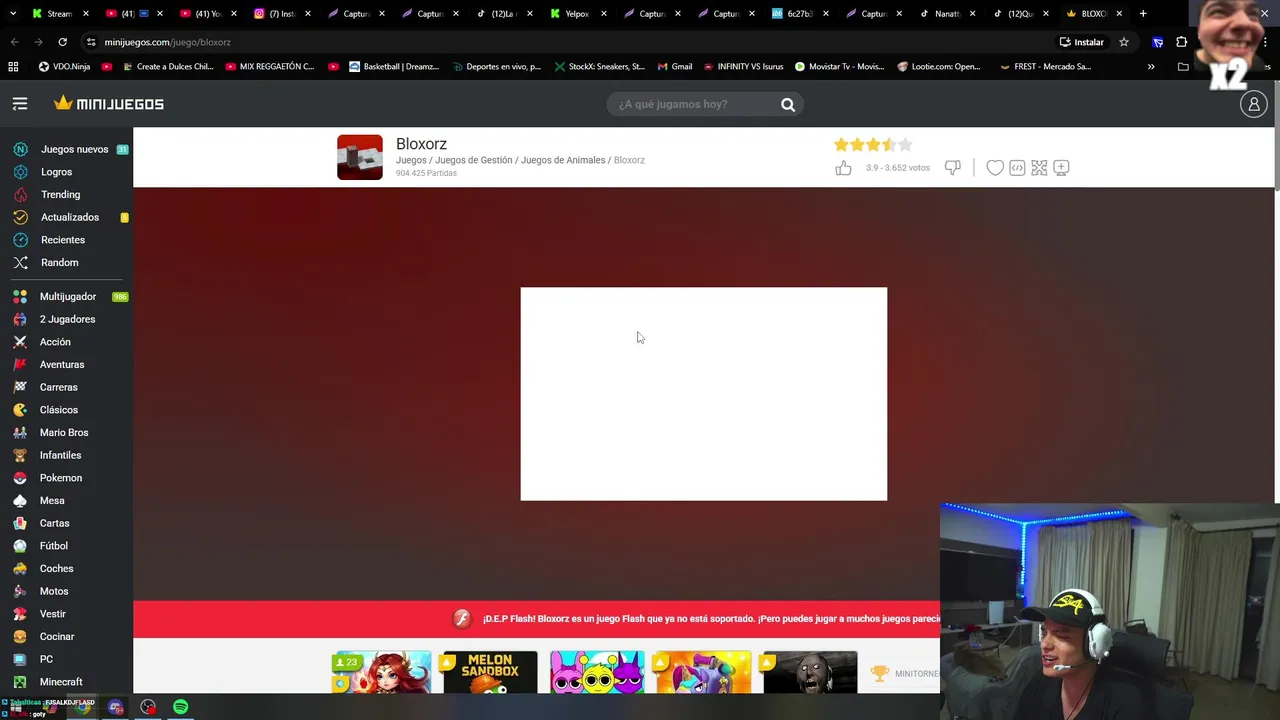Select the Acción category

pyautogui.click(x=55, y=342)
